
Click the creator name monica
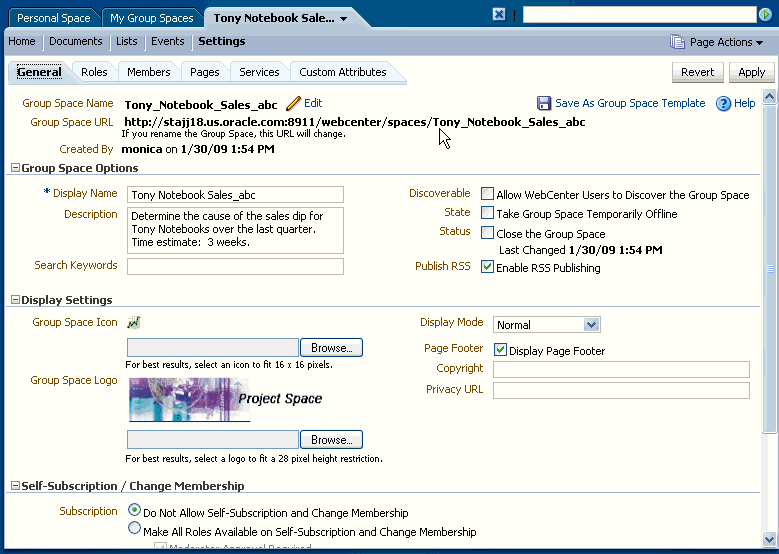tap(142, 149)
